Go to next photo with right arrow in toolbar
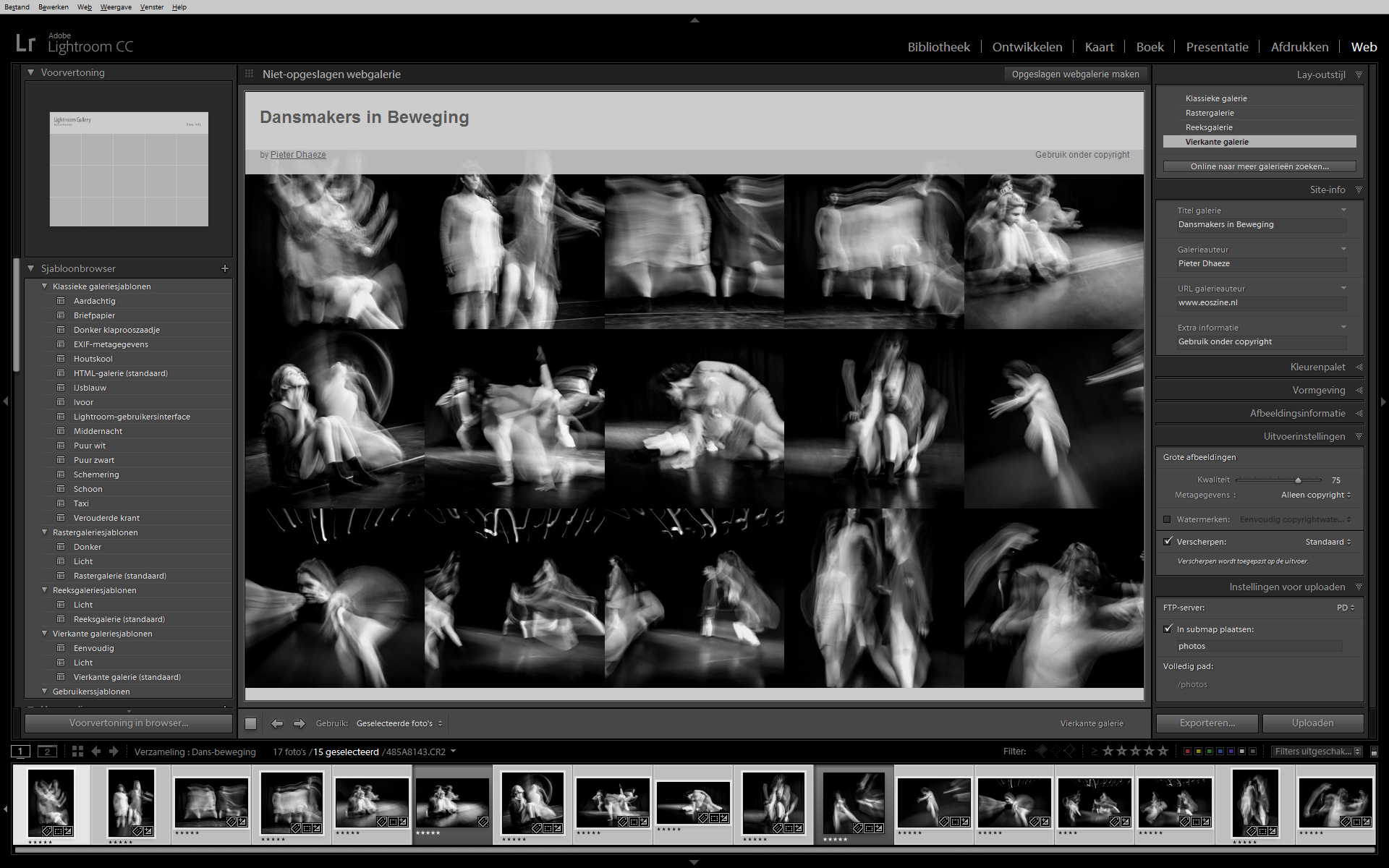 [x=300, y=723]
